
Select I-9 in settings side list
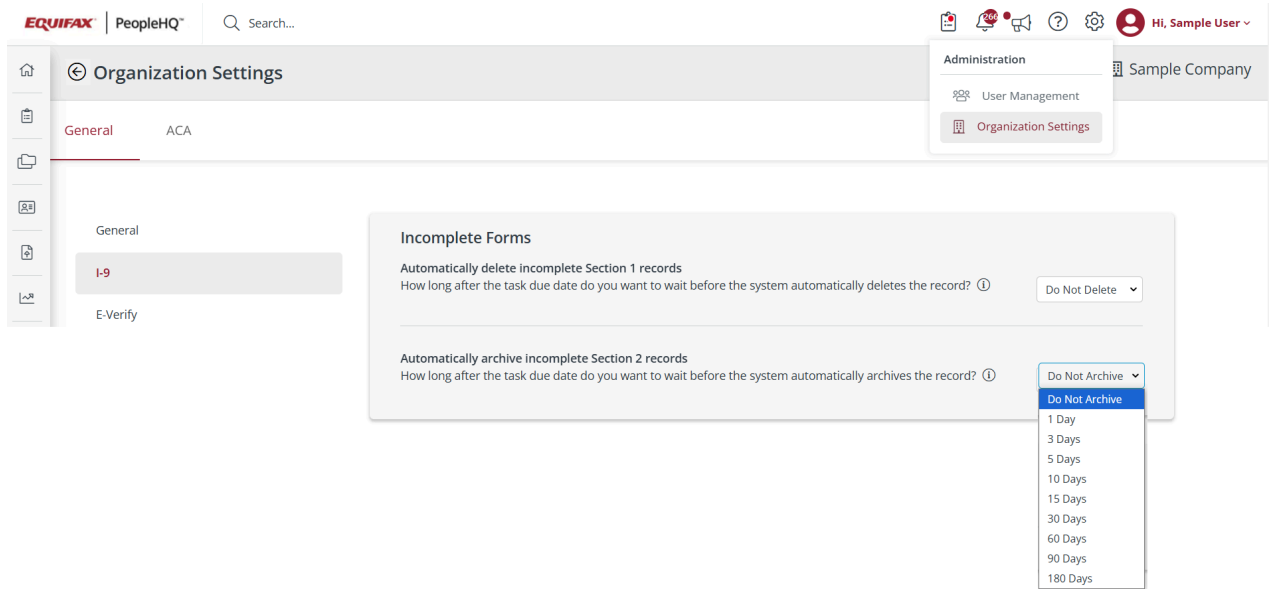208,273
